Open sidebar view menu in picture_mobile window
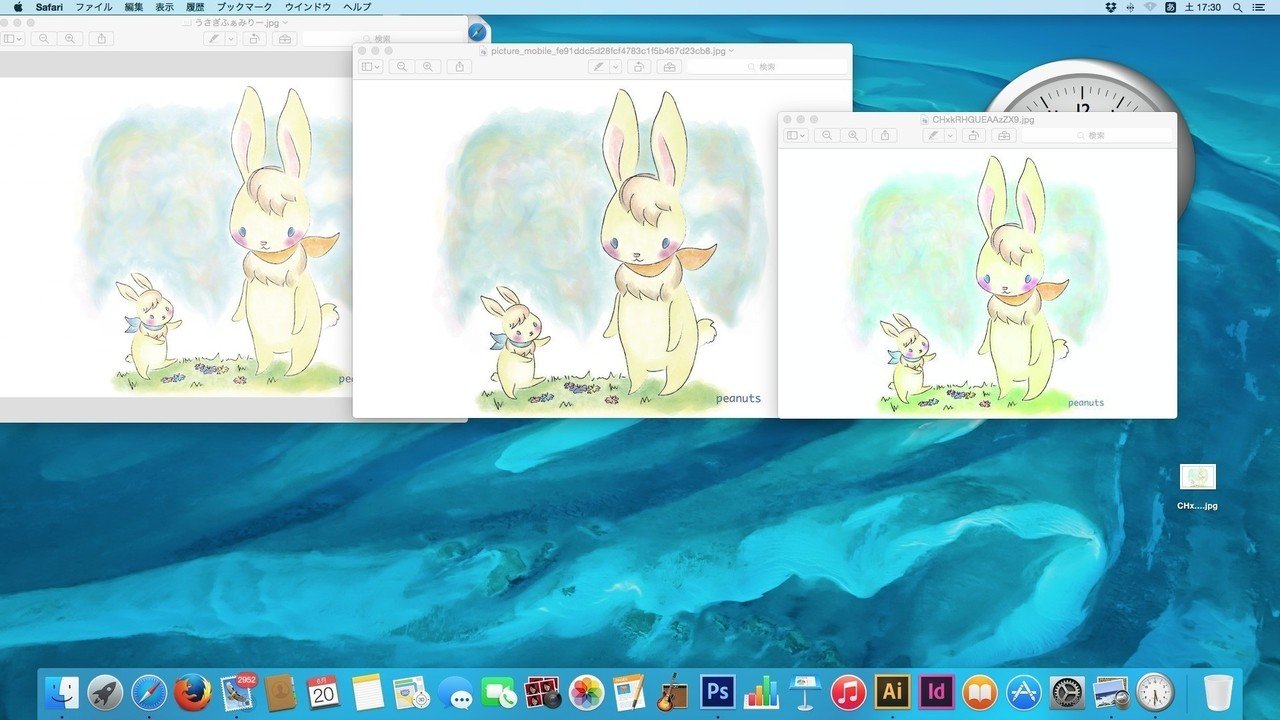The height and width of the screenshot is (720, 1280). 371,67
